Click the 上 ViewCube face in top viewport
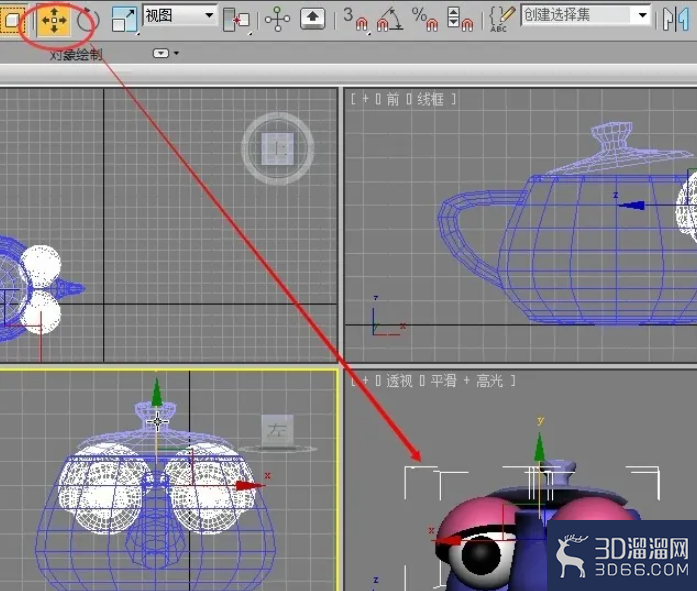This screenshot has height=591, width=697. point(277,148)
